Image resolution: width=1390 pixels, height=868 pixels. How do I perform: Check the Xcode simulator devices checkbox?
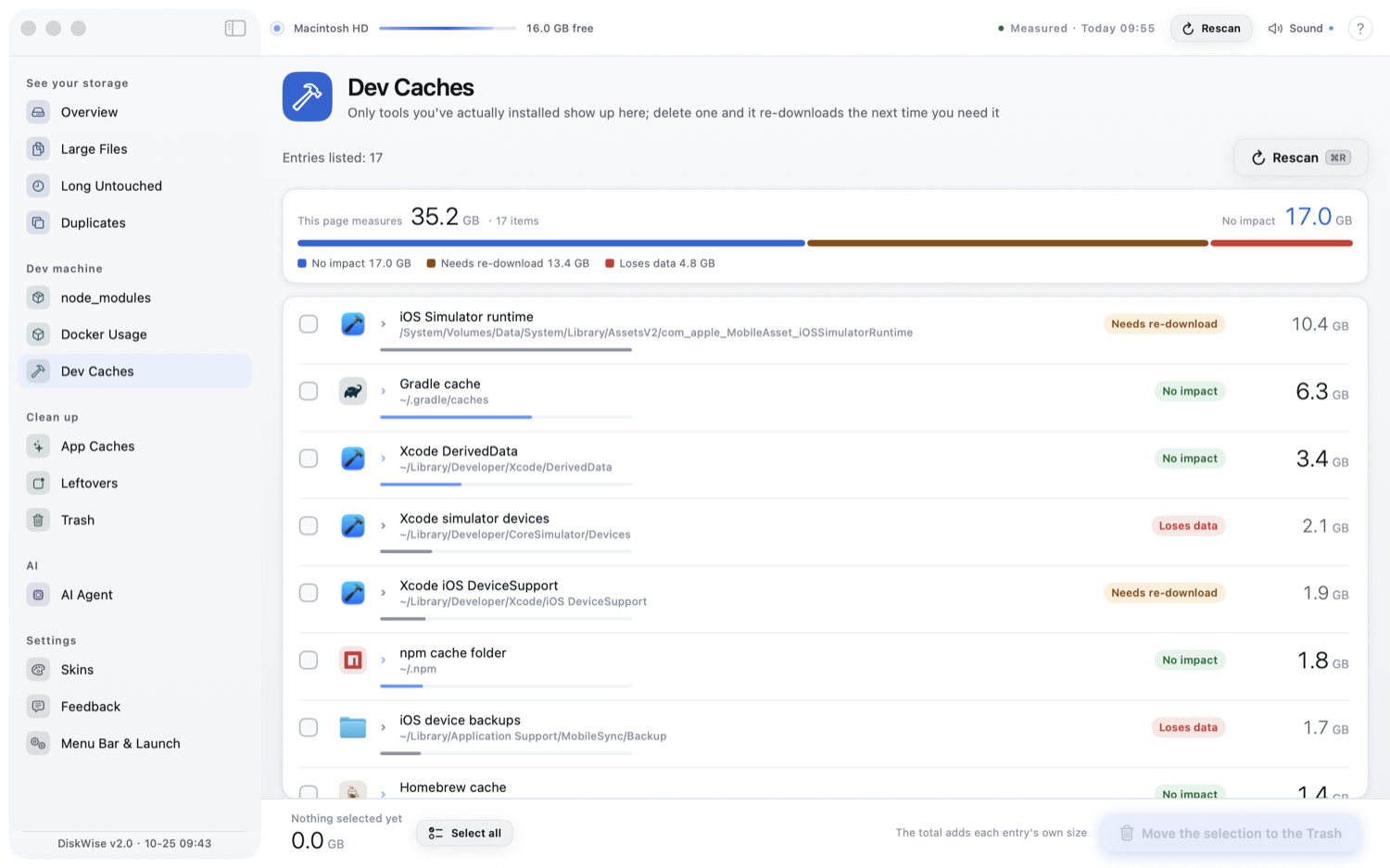click(x=309, y=526)
